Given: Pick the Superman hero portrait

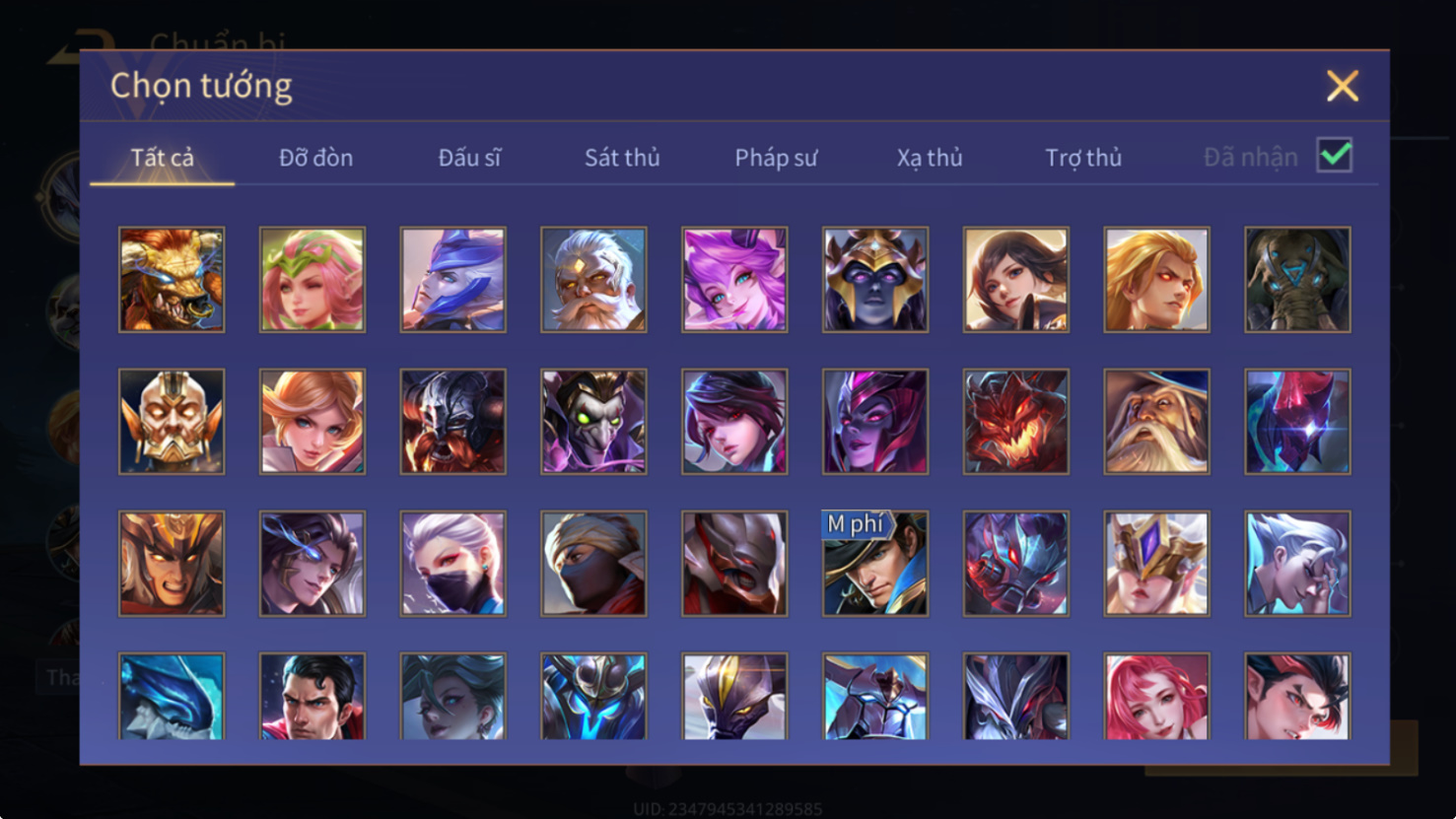Looking at the screenshot, I should pos(312,696).
